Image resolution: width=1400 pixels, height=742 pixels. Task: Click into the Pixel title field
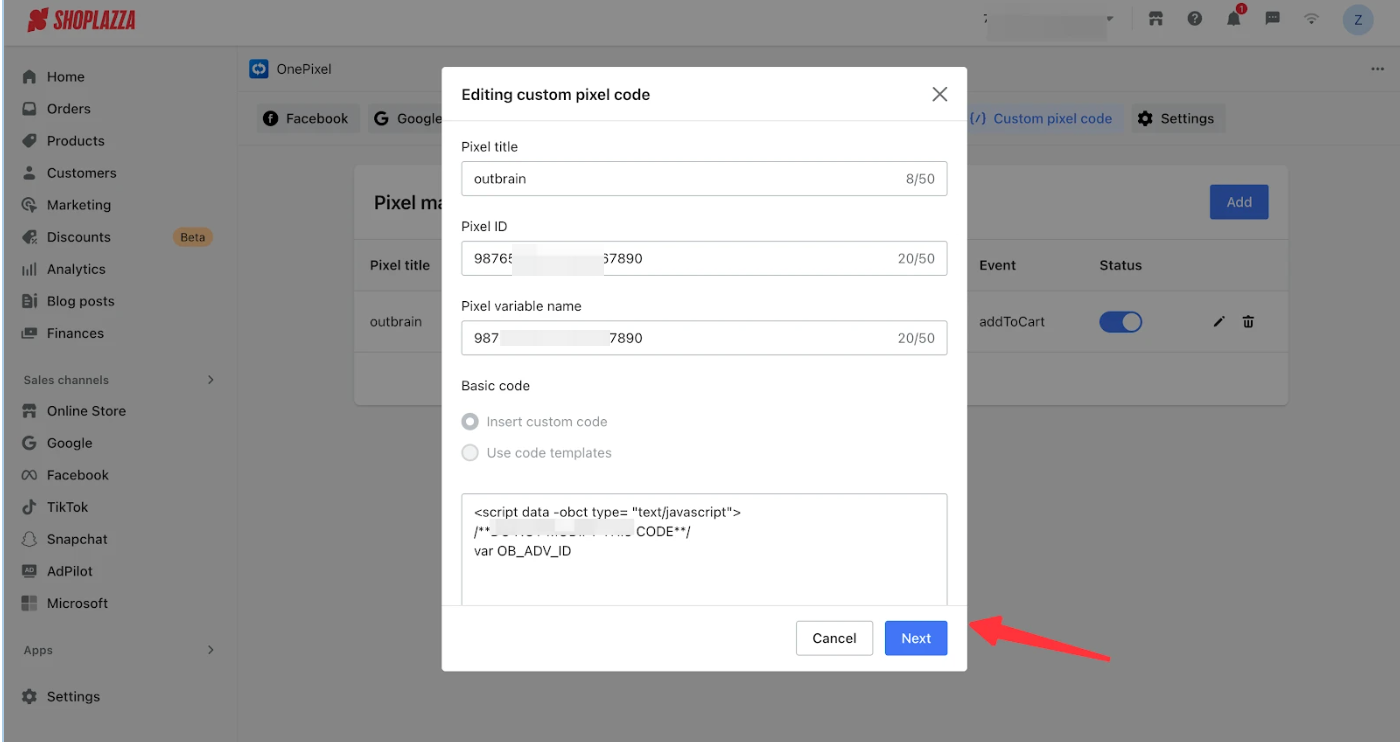[x=680, y=179]
